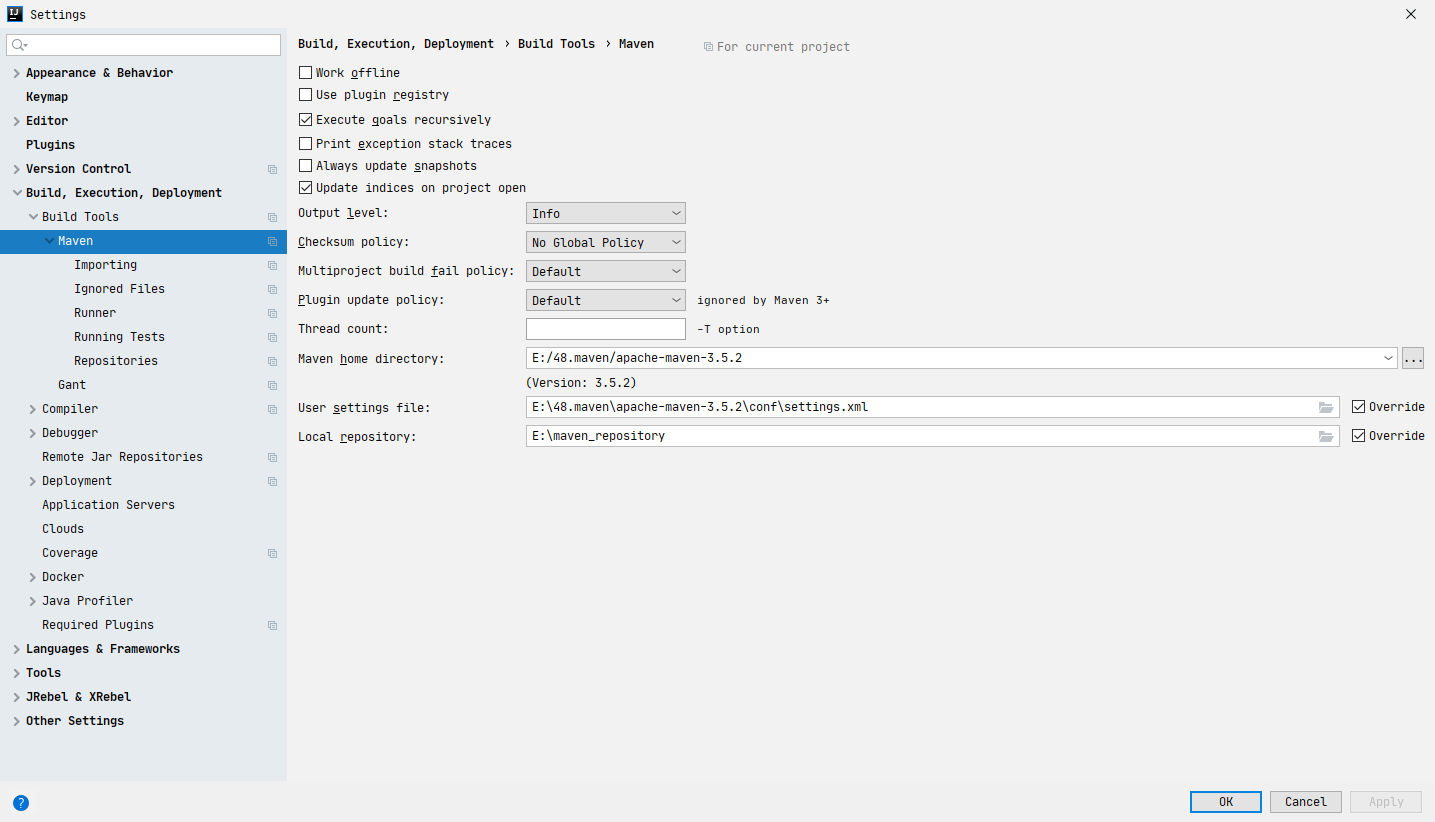
Task: Collapse the Build, Execution, Deployment node
Action: [x=16, y=193]
